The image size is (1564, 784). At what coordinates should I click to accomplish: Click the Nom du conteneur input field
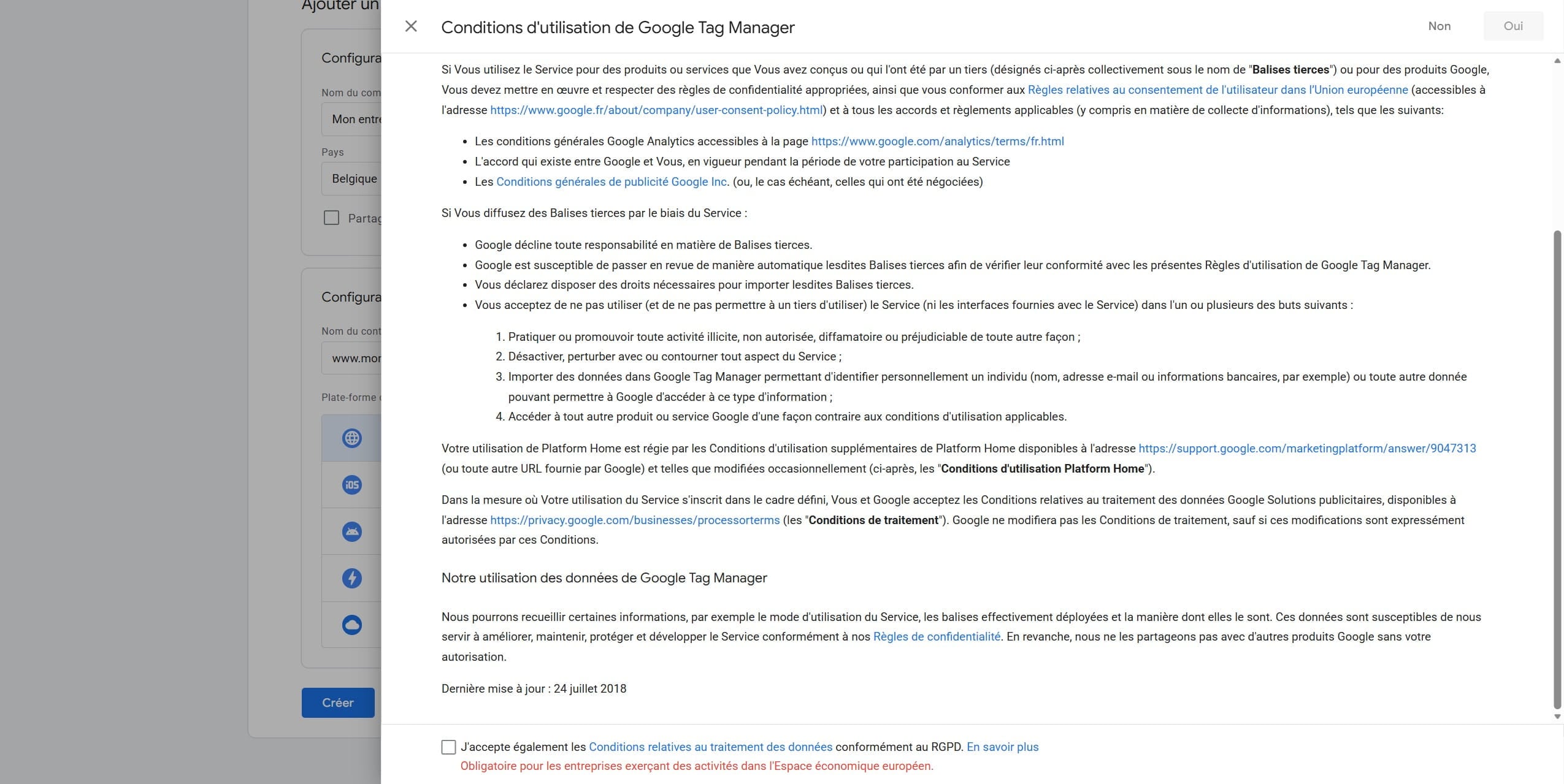(x=351, y=359)
